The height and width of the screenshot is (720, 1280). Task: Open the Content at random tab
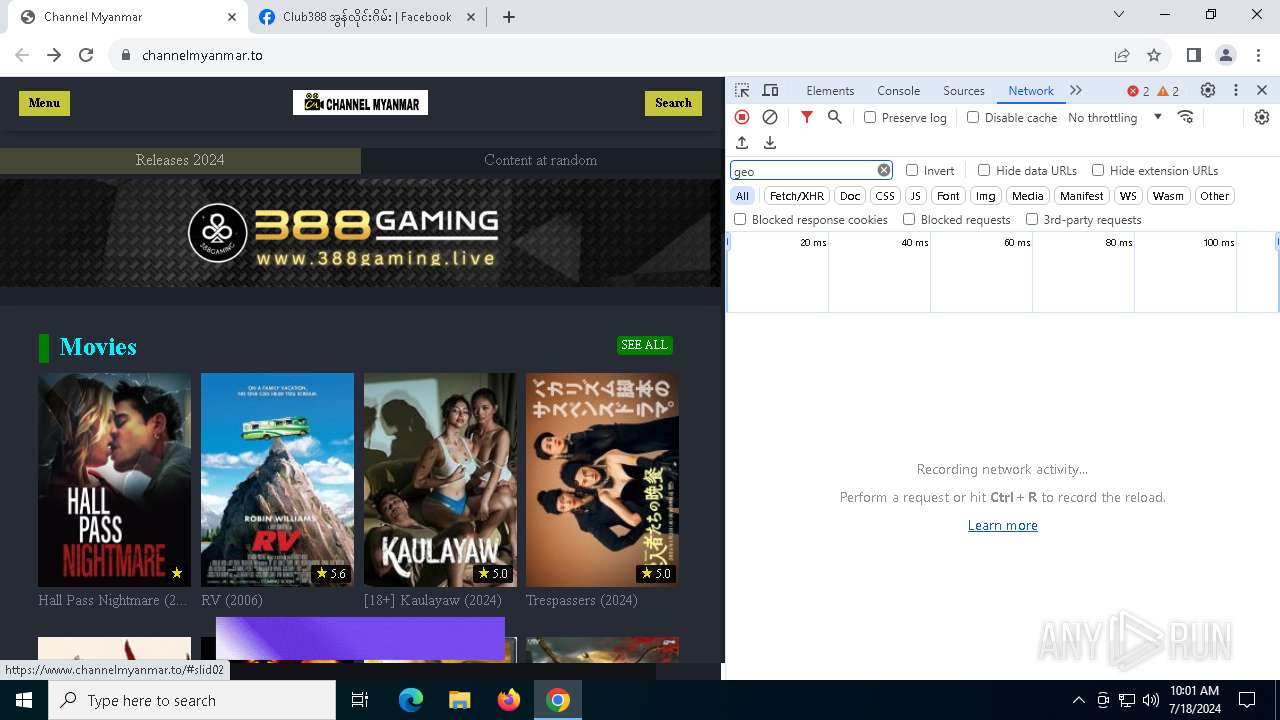(x=540, y=160)
